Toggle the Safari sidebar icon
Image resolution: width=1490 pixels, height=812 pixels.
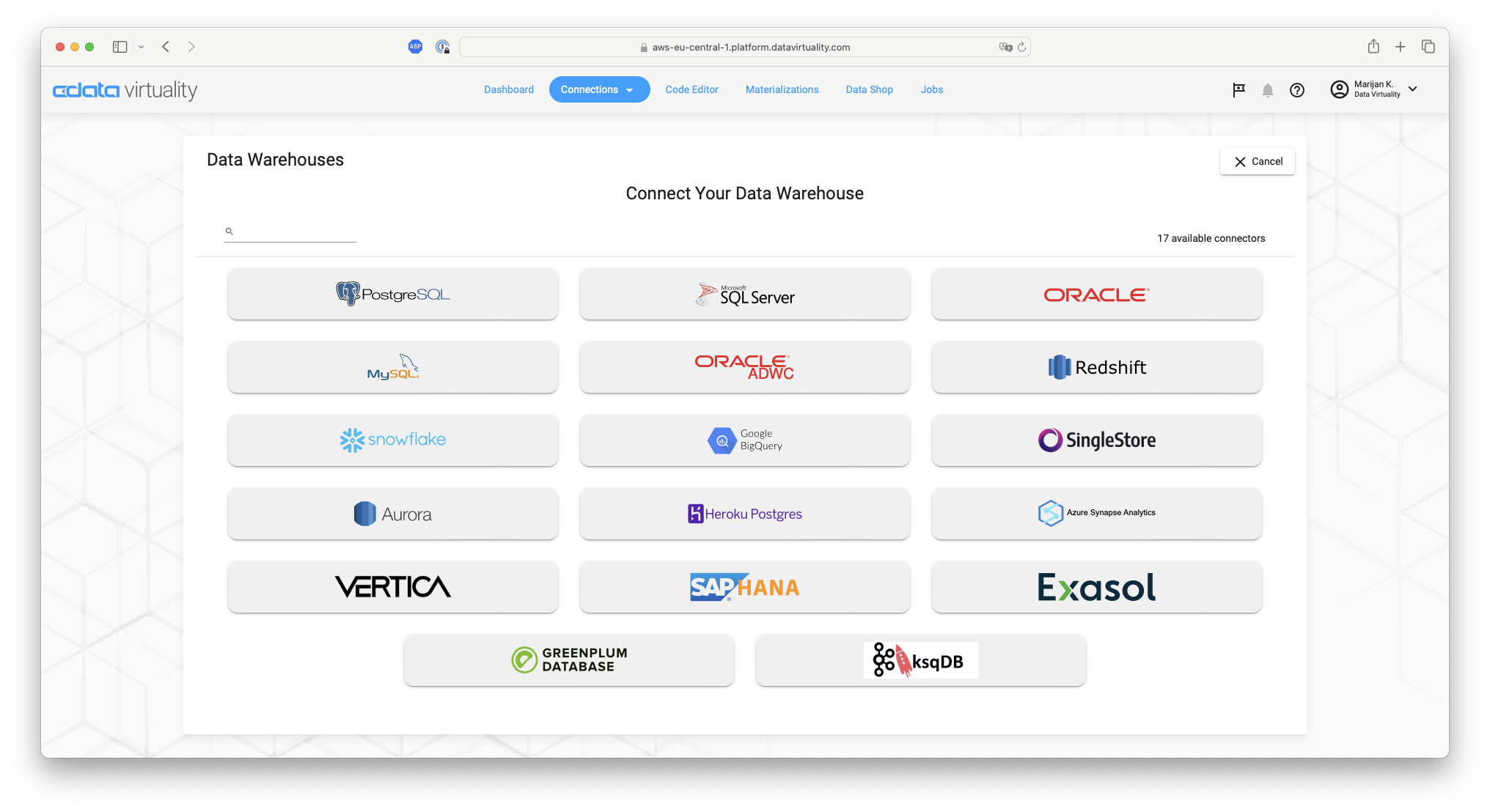(x=120, y=47)
